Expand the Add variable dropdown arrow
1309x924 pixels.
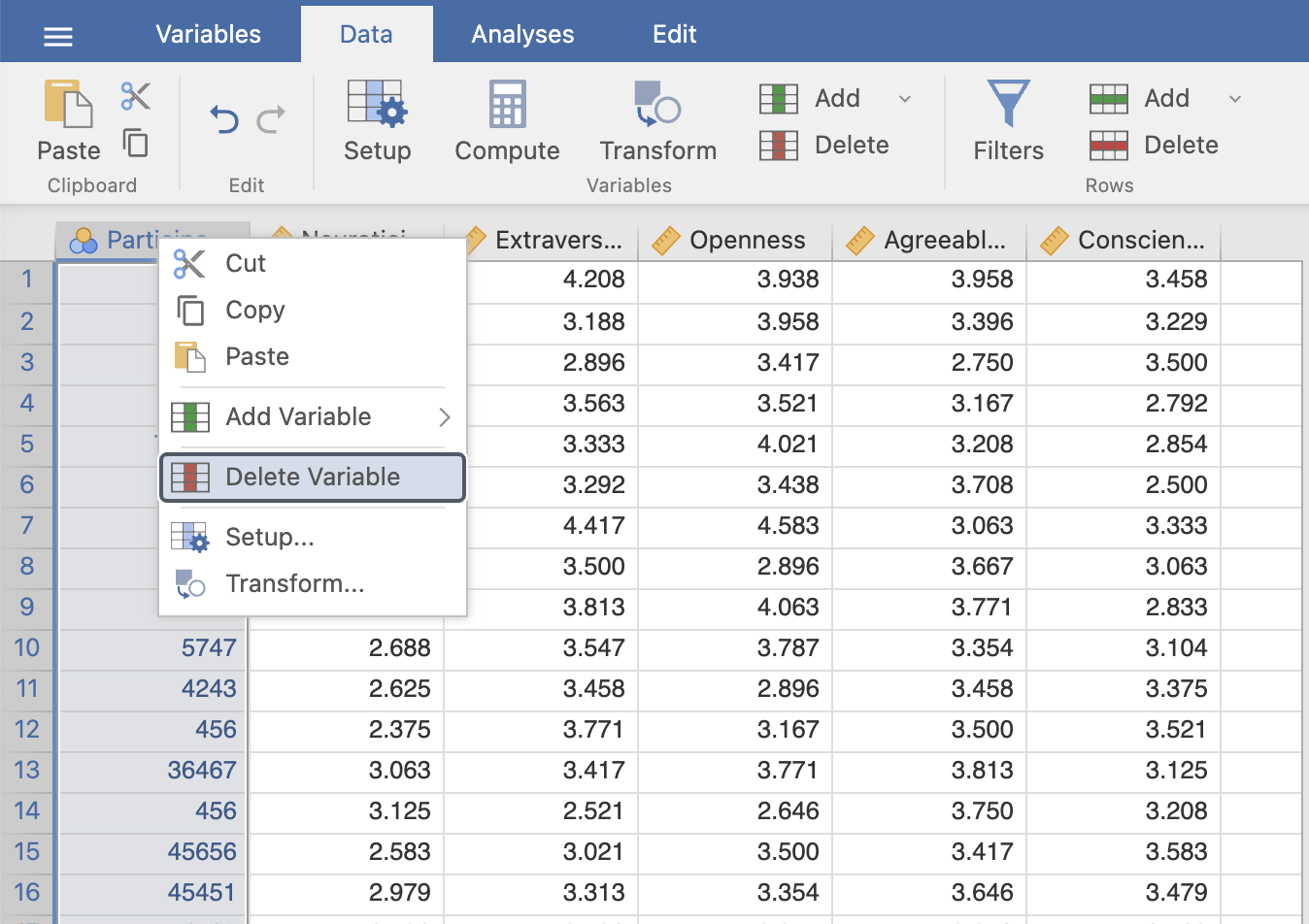(x=905, y=99)
